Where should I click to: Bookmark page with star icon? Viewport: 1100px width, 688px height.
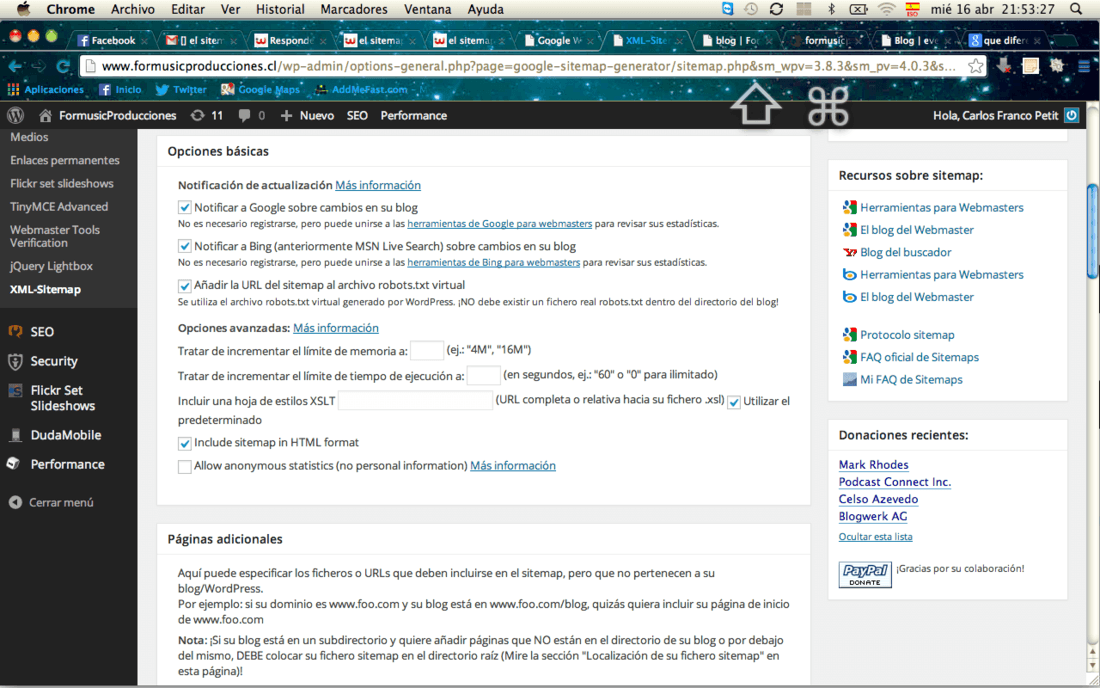pos(975,66)
